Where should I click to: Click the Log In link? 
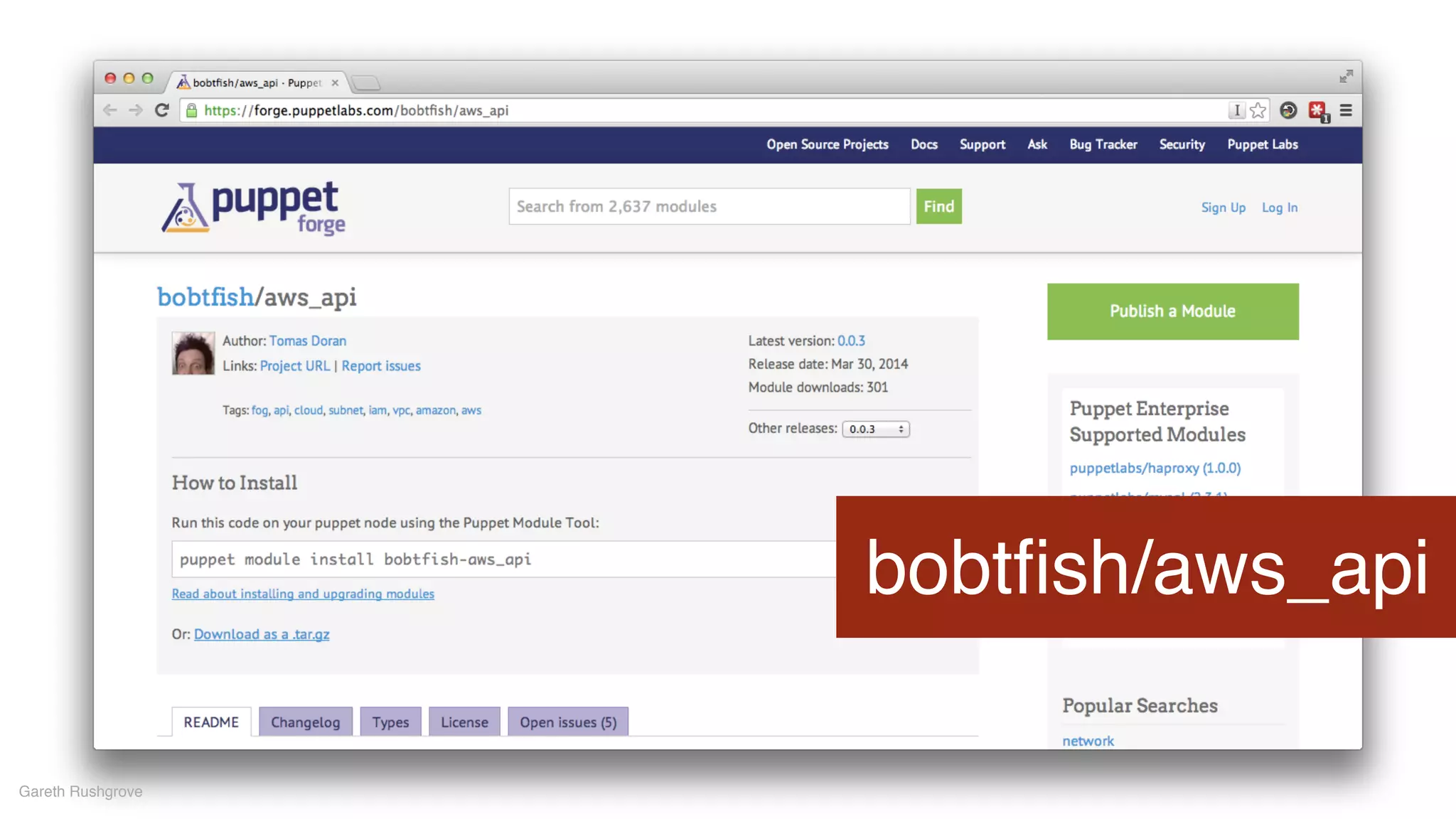1280,208
